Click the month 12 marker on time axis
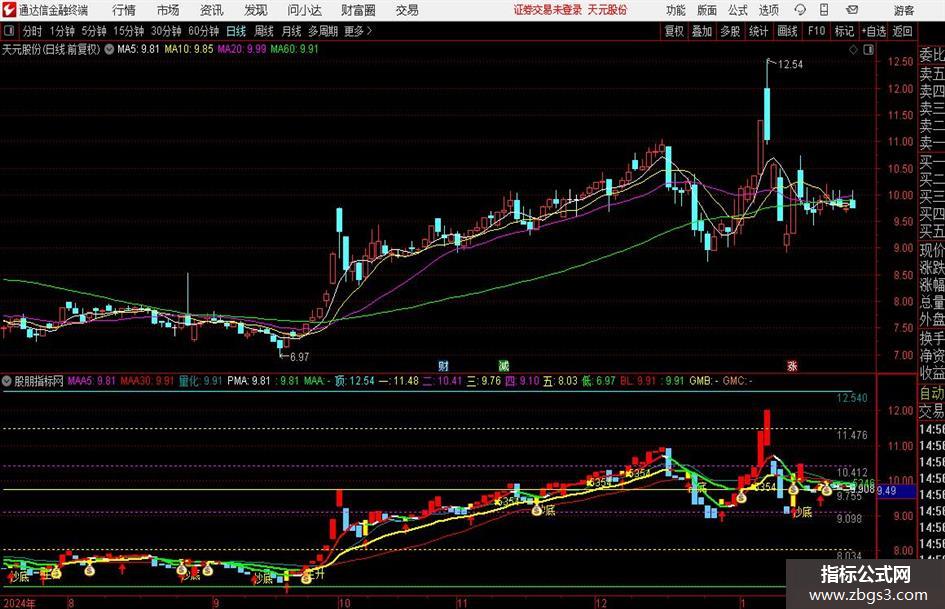 (601, 603)
